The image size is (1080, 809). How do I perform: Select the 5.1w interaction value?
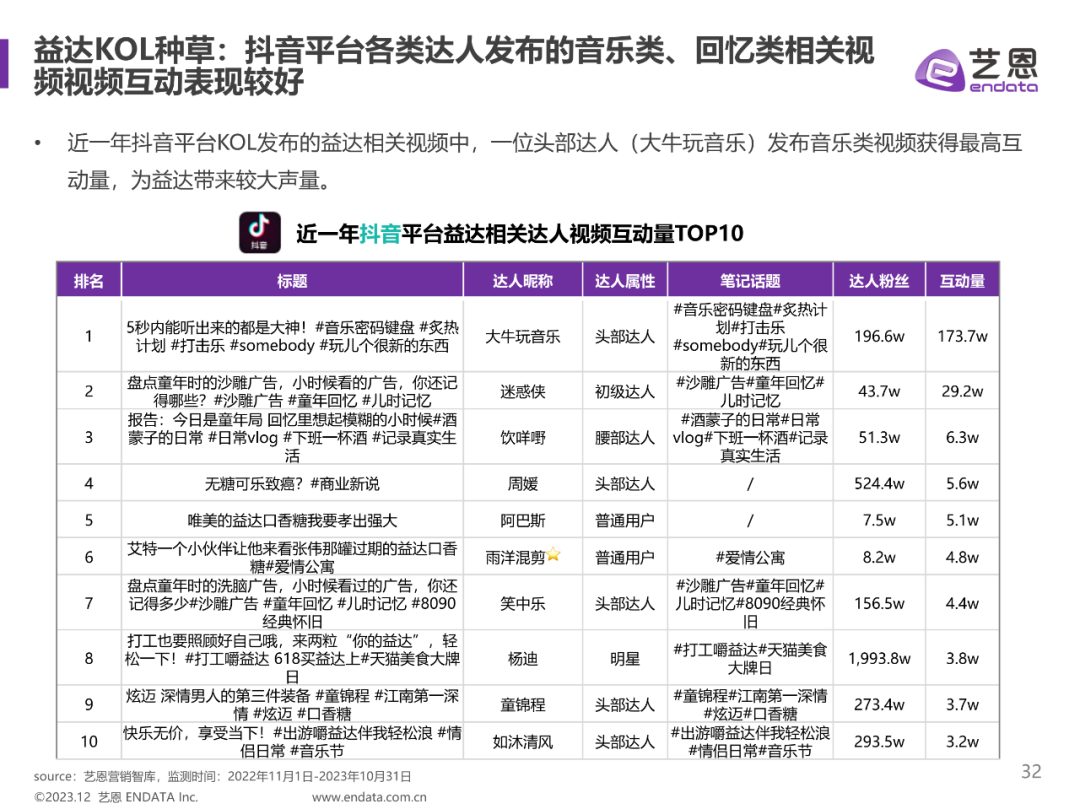[x=962, y=521]
